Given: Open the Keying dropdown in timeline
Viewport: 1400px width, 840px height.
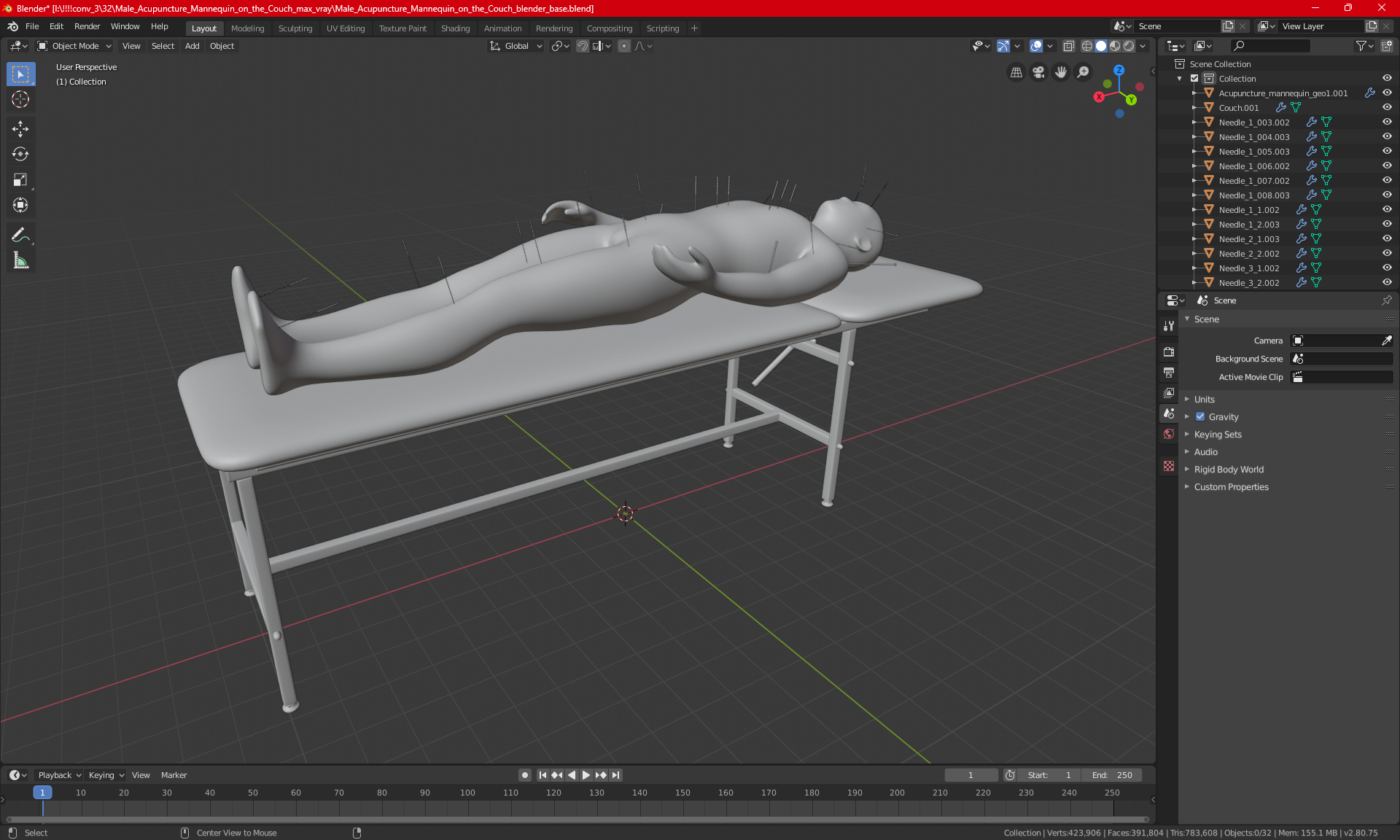Looking at the screenshot, I should point(106,775).
